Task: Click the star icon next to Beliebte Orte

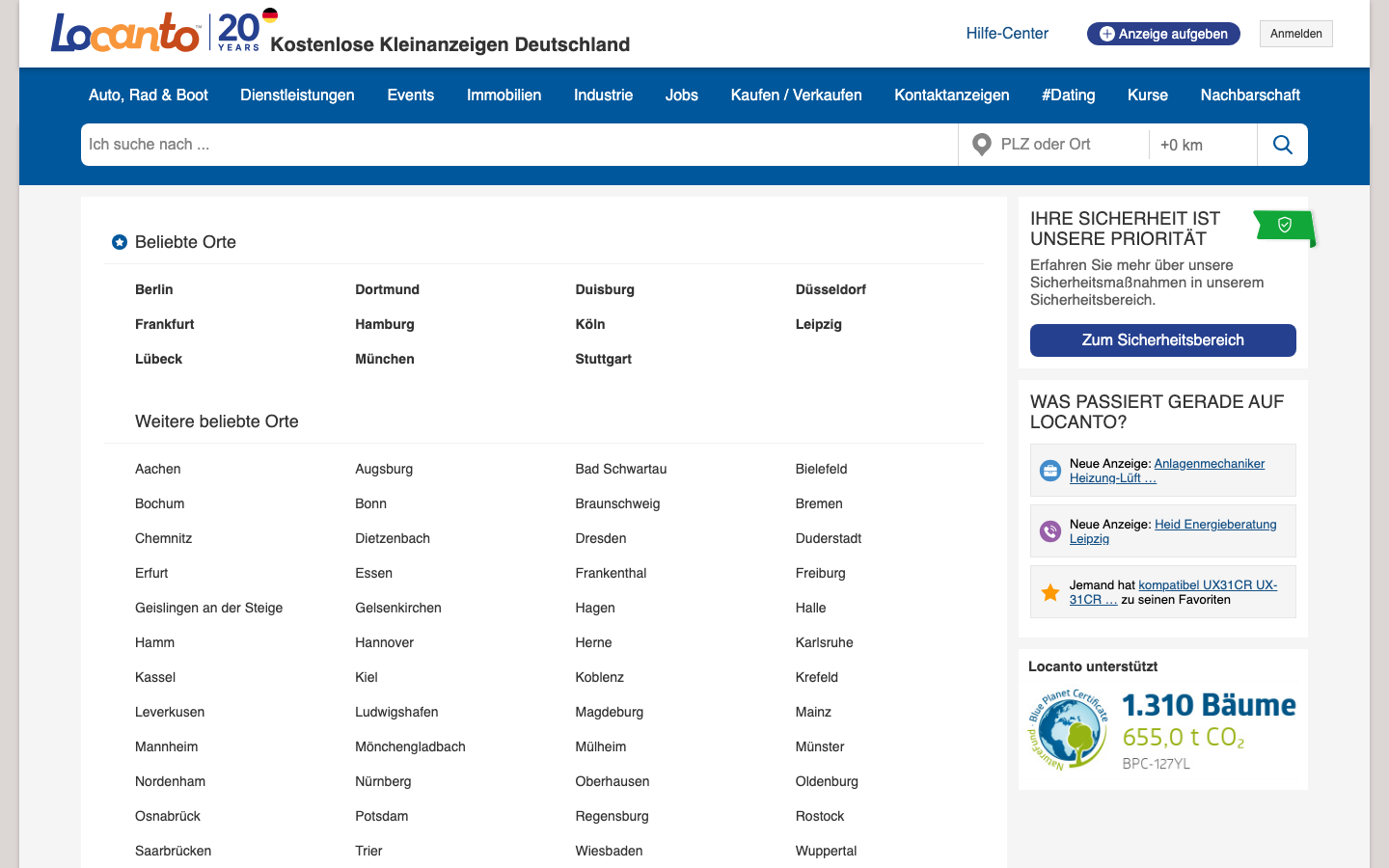Action: coord(120,242)
